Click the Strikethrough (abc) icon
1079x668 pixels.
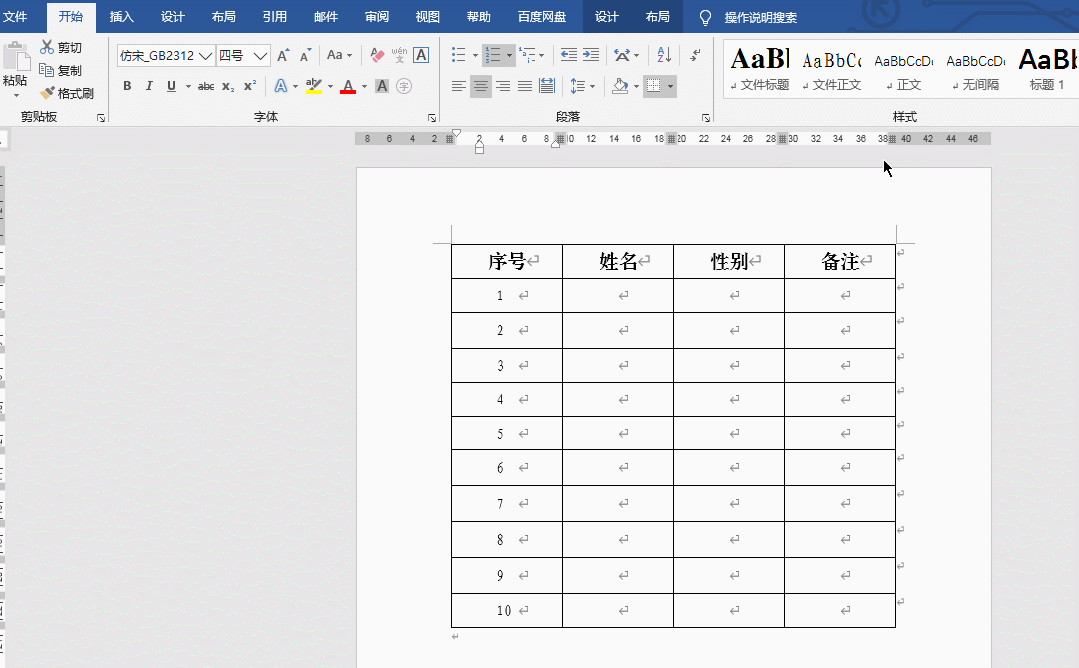[x=206, y=86]
